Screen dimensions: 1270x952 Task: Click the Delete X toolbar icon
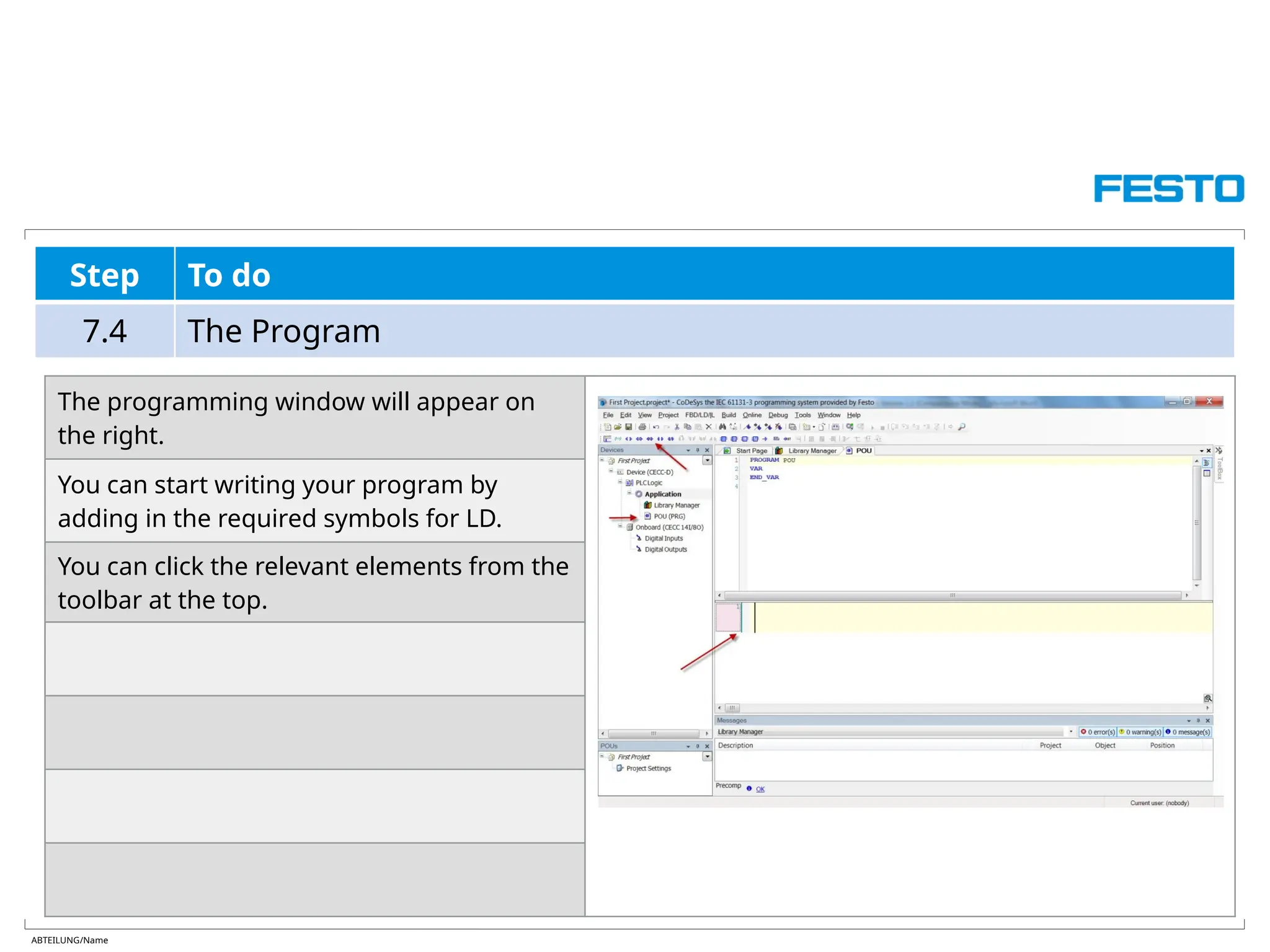point(709,427)
